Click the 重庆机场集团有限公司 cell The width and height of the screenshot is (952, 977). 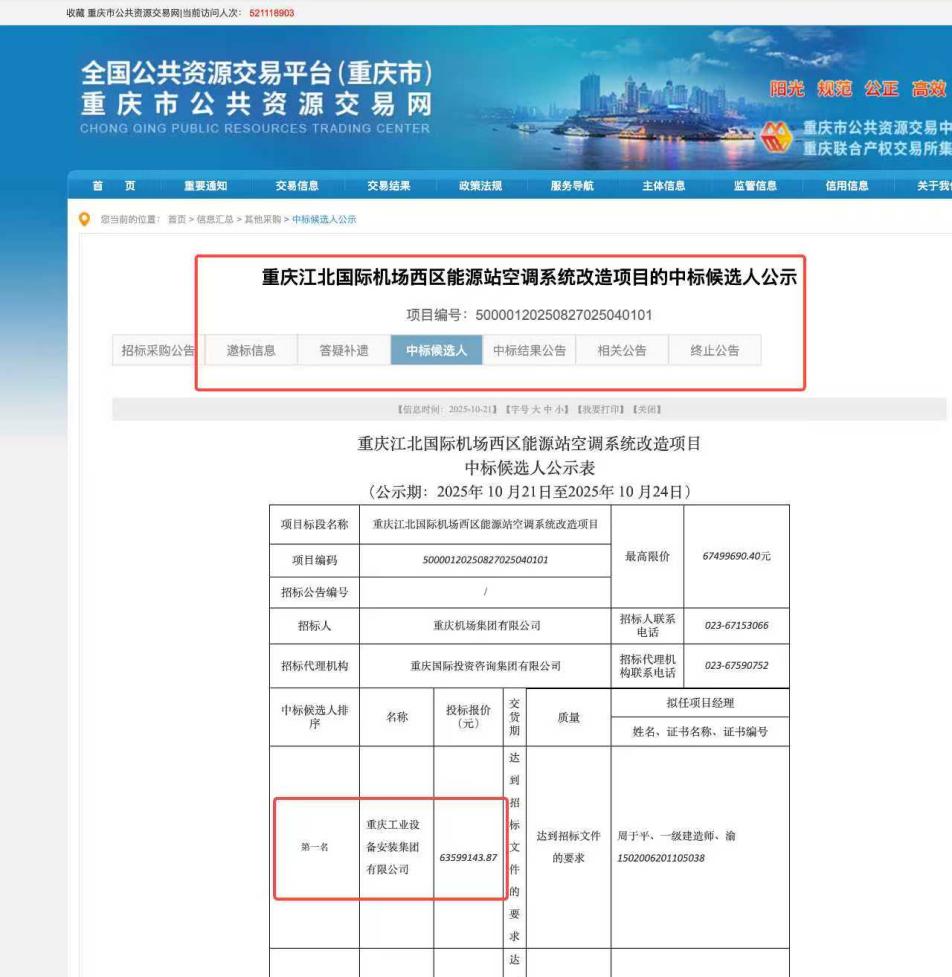pyautogui.click(x=485, y=626)
